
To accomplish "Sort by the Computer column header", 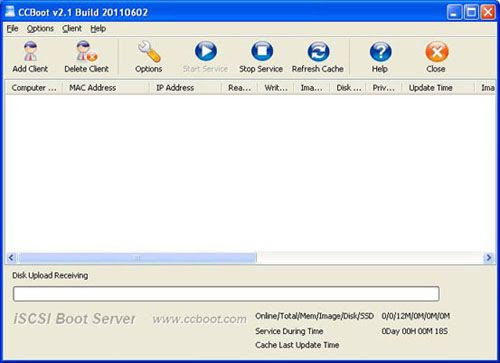I will [x=34, y=88].
